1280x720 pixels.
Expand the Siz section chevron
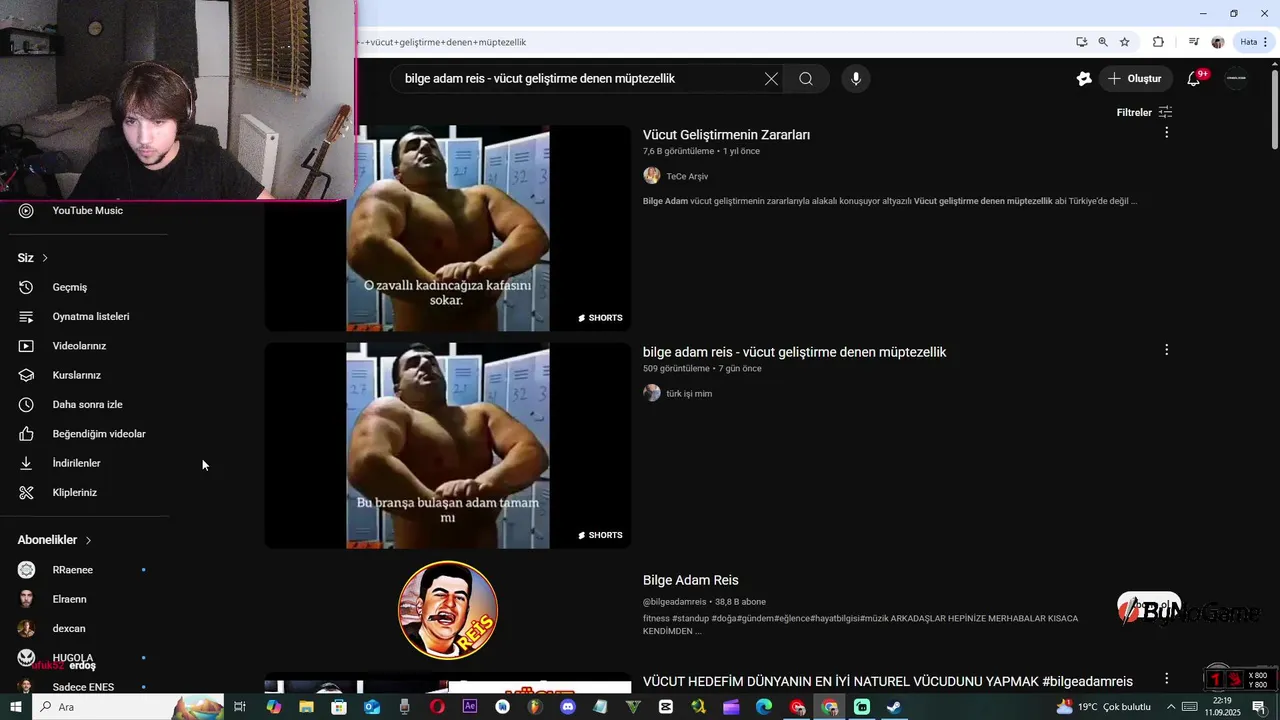(45, 258)
